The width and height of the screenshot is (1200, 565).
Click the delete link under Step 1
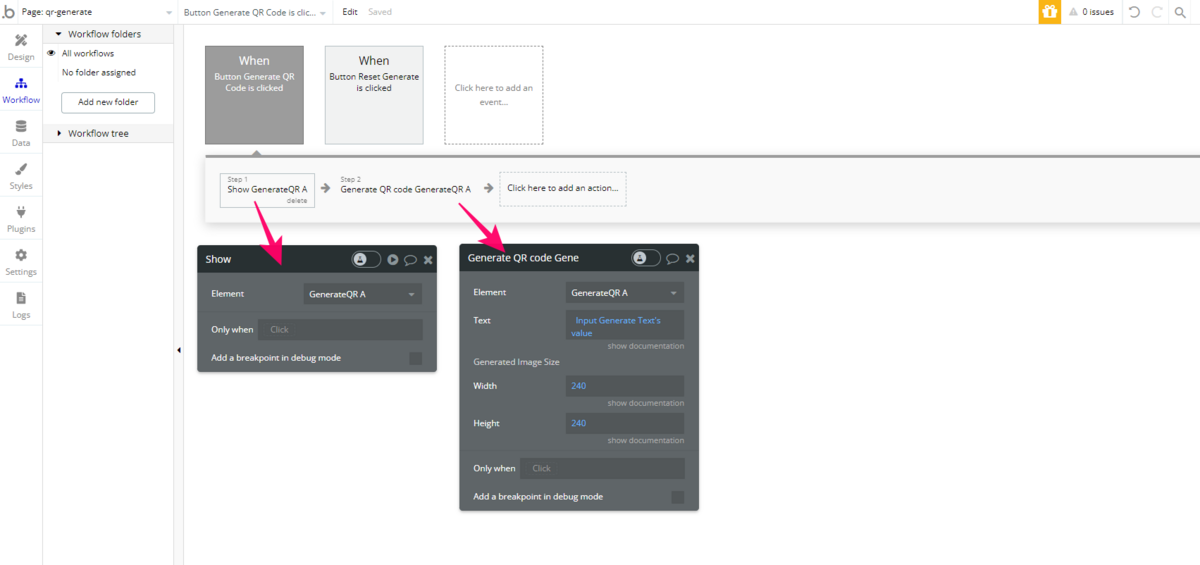[297, 201]
